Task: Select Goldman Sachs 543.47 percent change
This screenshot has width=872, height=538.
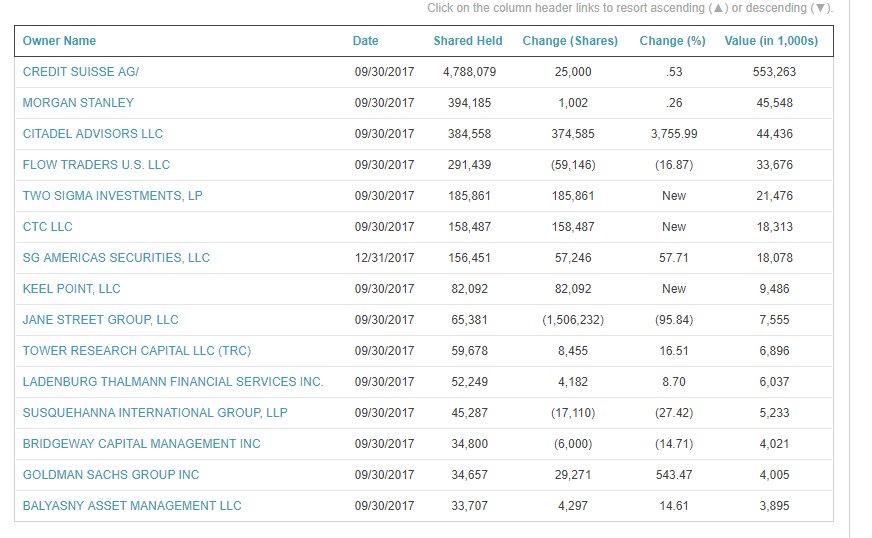Action: point(674,475)
